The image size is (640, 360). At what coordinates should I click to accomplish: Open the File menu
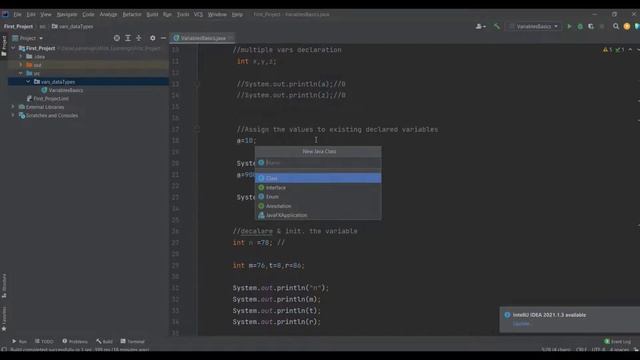(17, 14)
